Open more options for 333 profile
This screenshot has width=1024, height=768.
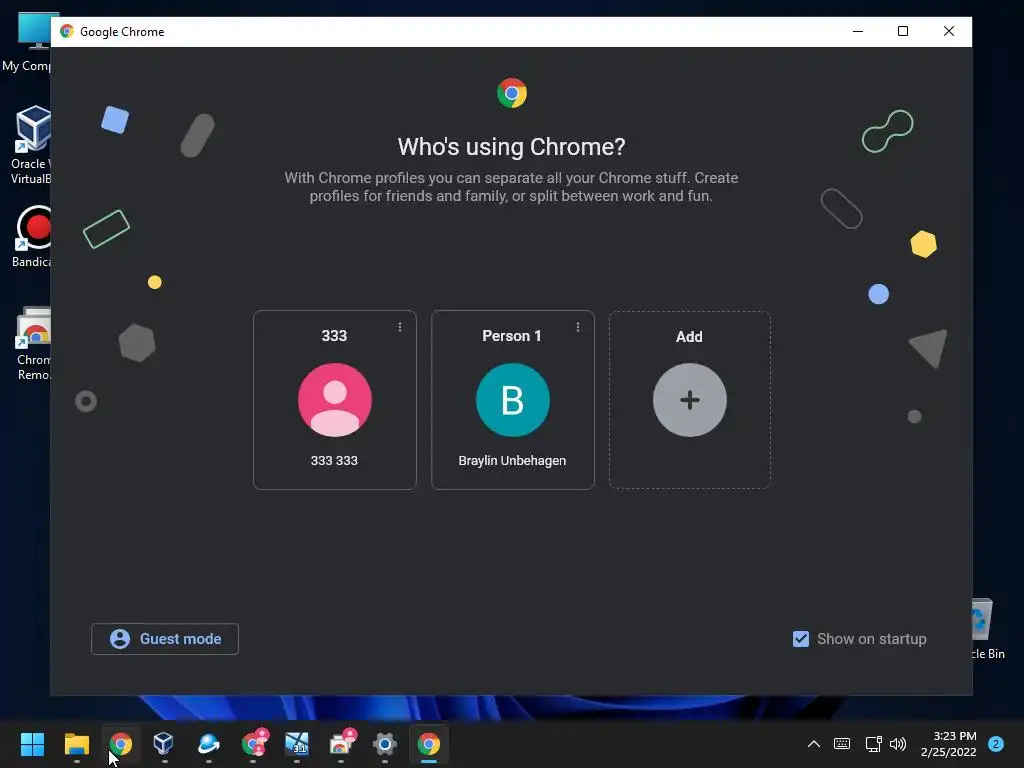coord(400,327)
